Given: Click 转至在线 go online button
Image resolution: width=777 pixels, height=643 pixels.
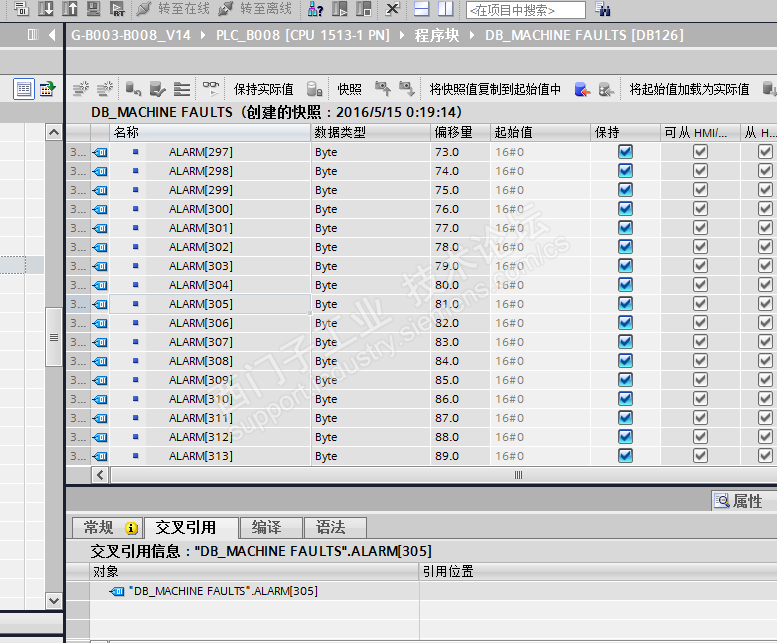Looking at the screenshot, I should (x=173, y=8).
